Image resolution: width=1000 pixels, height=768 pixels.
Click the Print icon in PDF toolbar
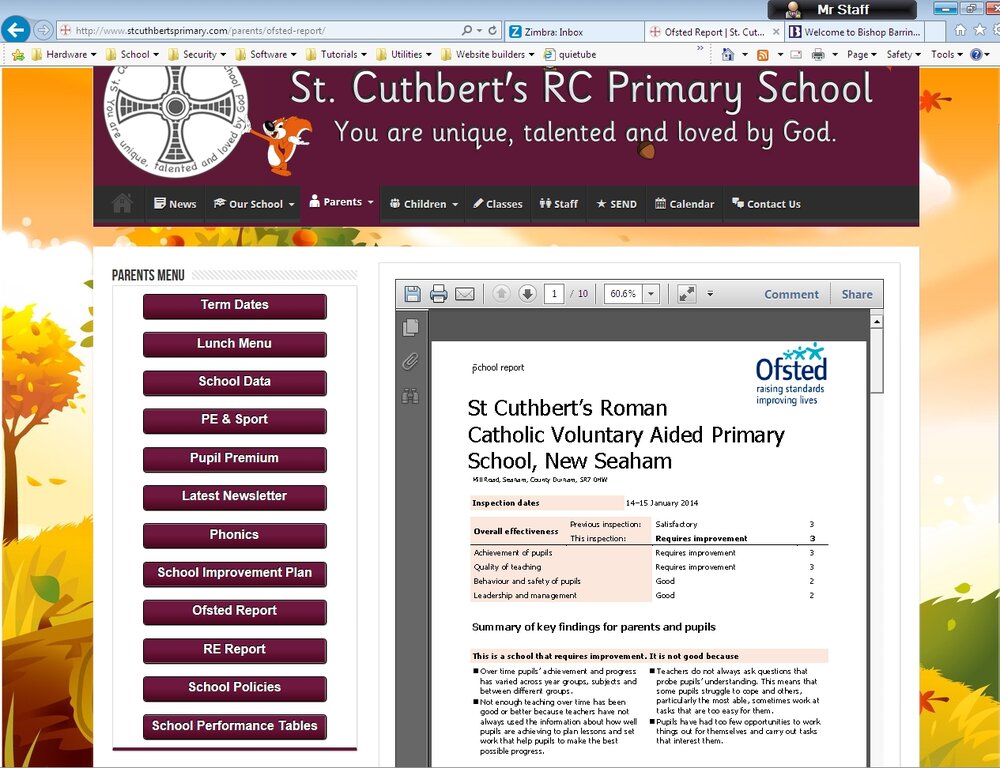[x=439, y=294]
